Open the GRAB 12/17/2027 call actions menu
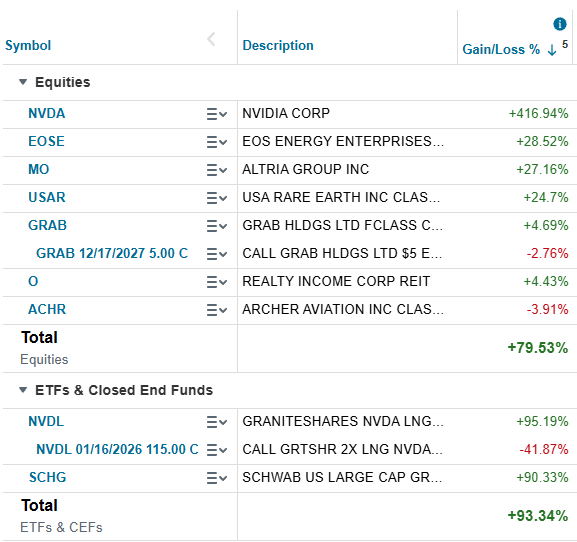 216,254
